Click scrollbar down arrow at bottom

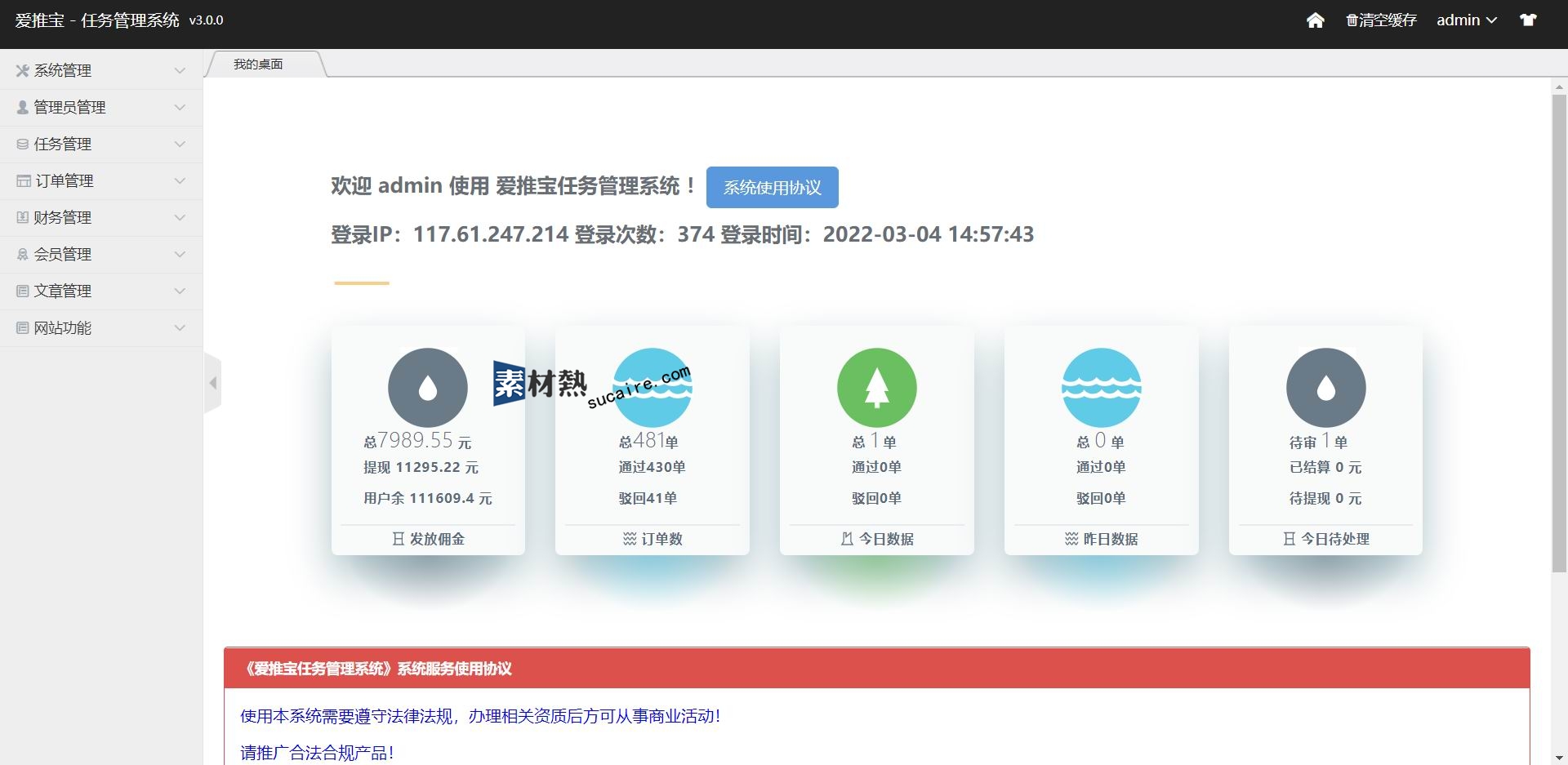1559,757
